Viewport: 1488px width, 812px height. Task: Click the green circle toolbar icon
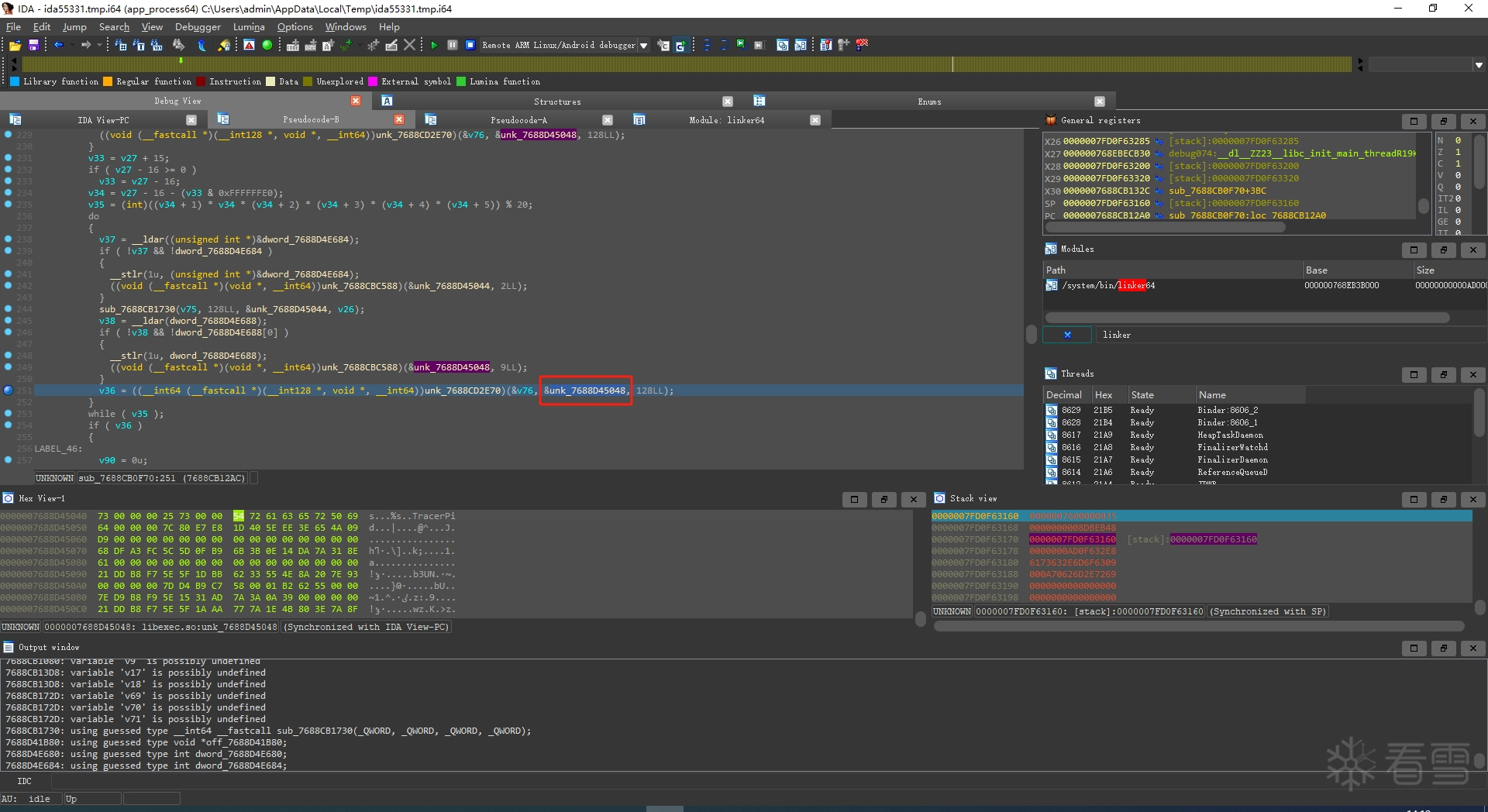267,45
